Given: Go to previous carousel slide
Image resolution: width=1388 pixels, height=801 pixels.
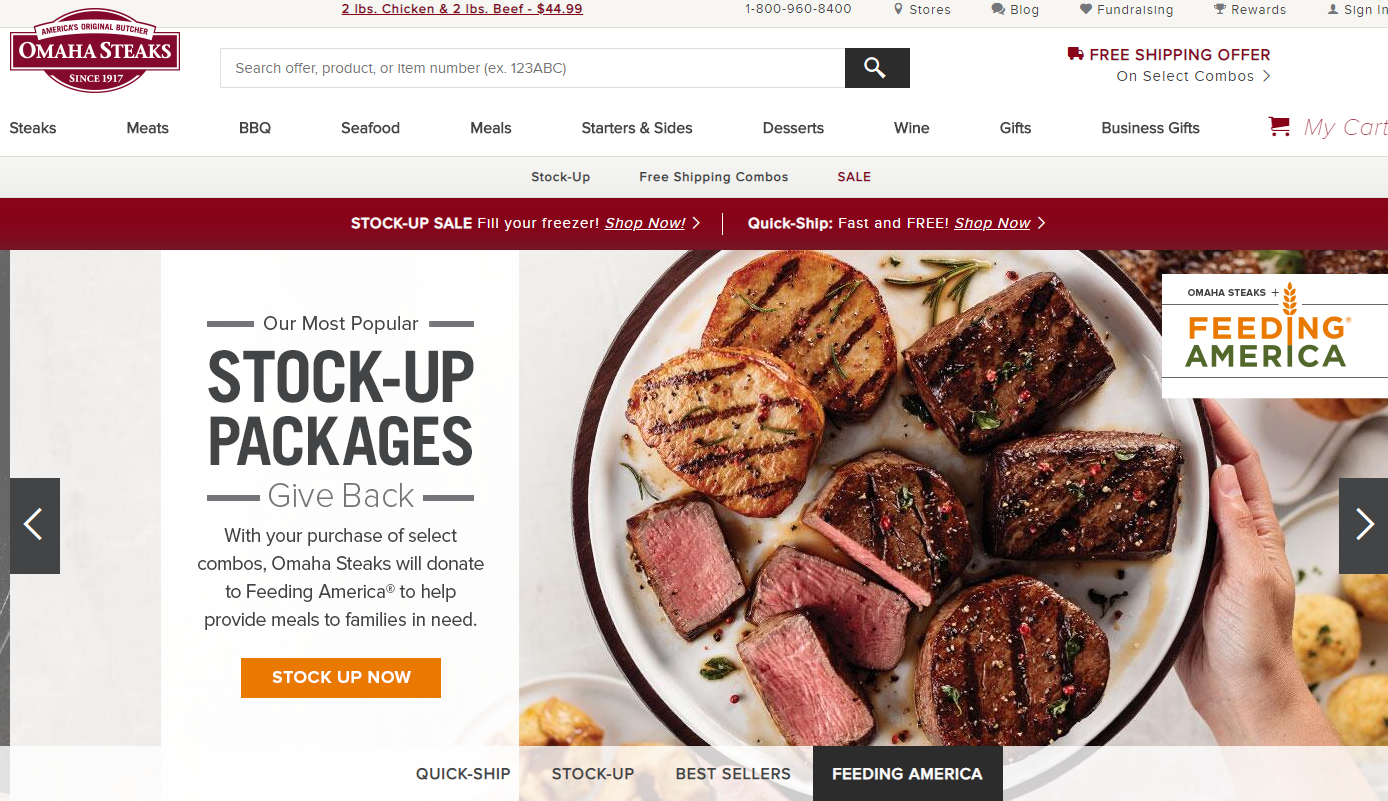Looking at the screenshot, I should (x=35, y=526).
